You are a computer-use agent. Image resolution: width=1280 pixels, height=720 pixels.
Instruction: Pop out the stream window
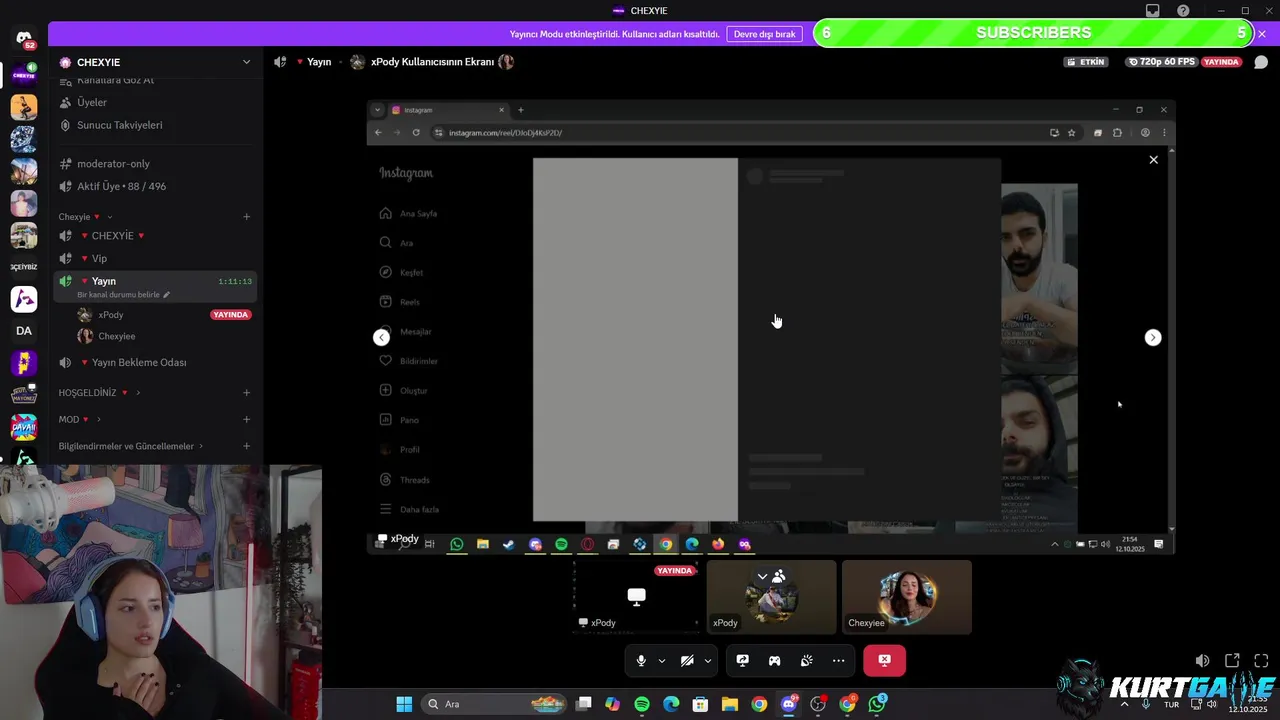tap(1232, 661)
